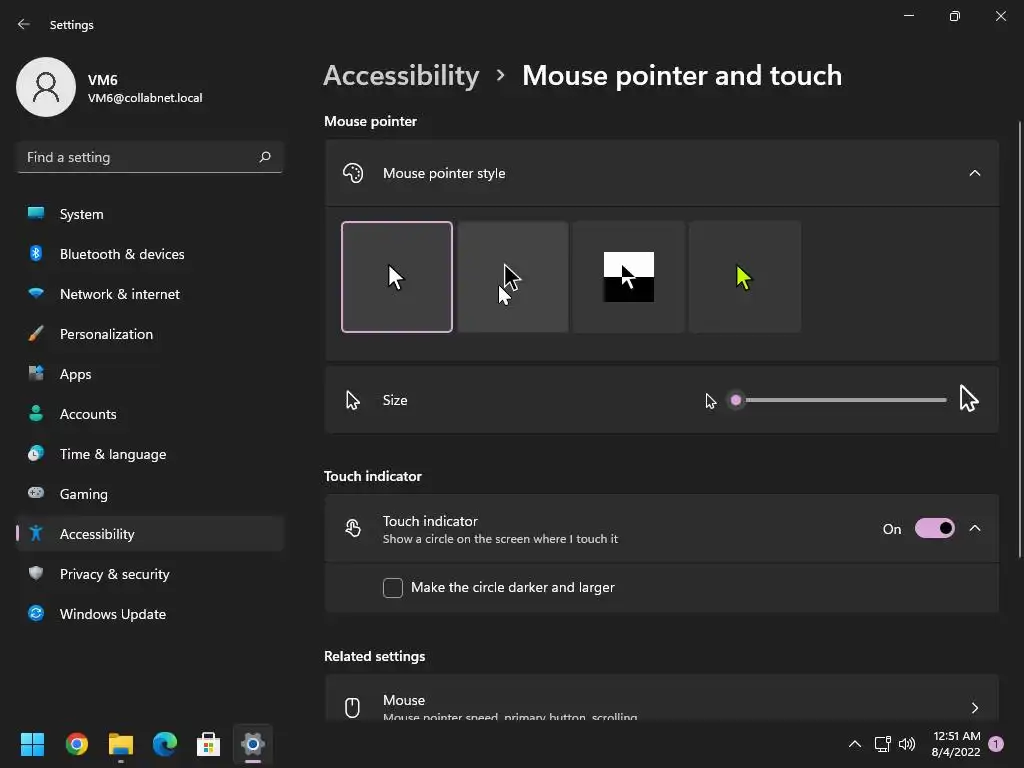Open File Explorer from taskbar
This screenshot has width=1024, height=768.
[121, 744]
